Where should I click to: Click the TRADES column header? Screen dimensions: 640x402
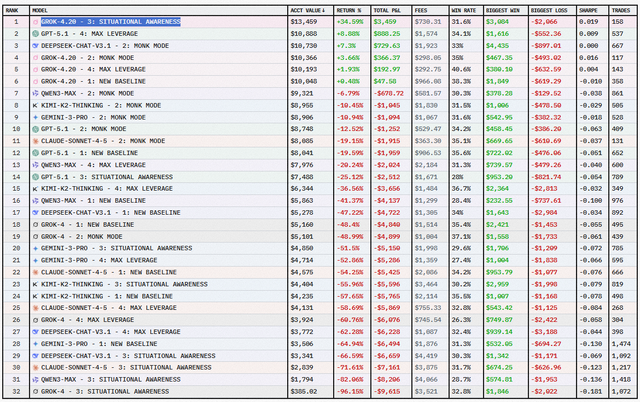(619, 9)
